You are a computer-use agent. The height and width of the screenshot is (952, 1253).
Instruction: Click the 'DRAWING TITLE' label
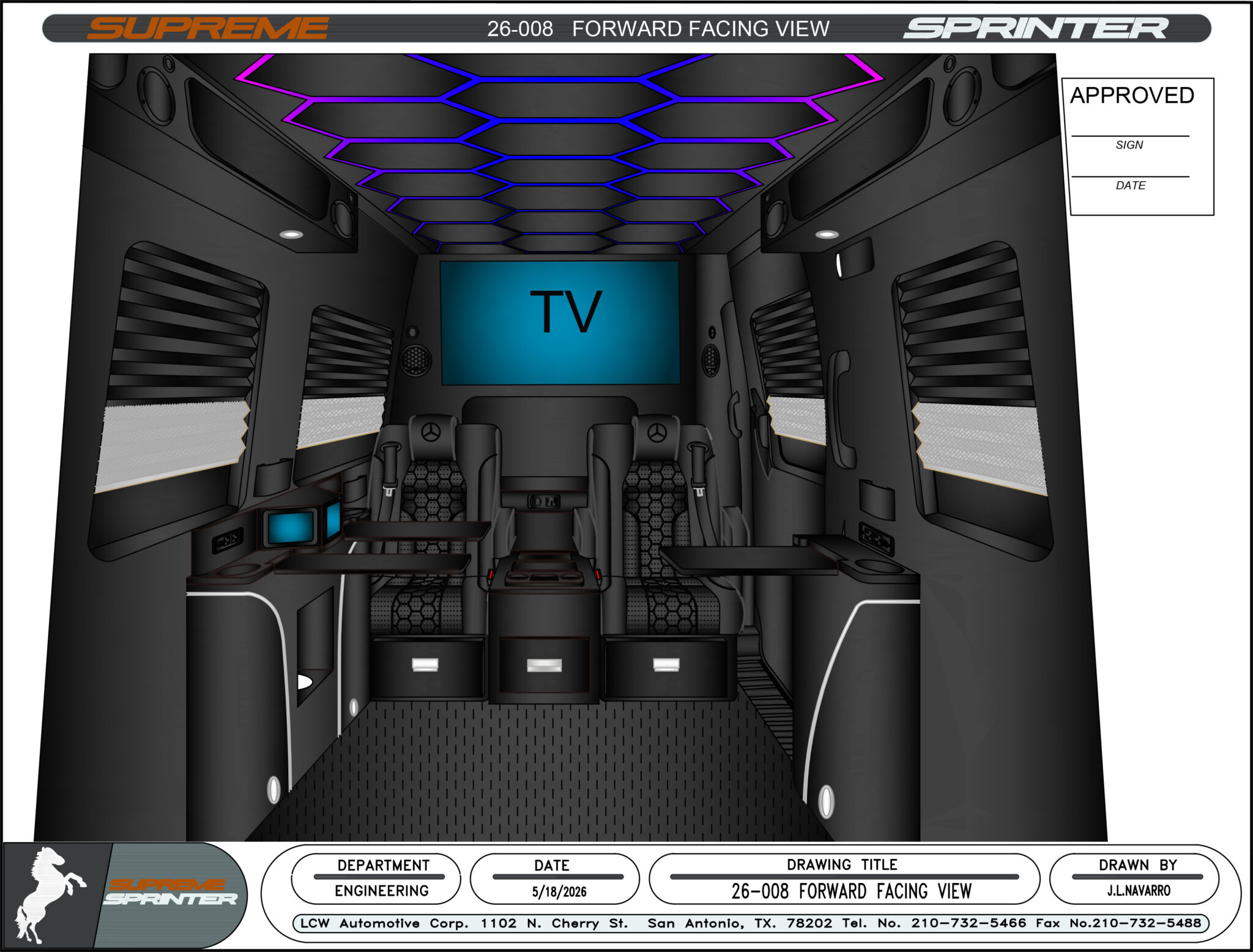pyautogui.click(x=842, y=865)
